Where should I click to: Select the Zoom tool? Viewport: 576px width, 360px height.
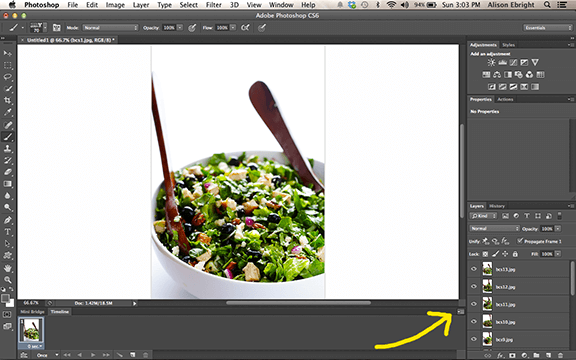(7, 280)
